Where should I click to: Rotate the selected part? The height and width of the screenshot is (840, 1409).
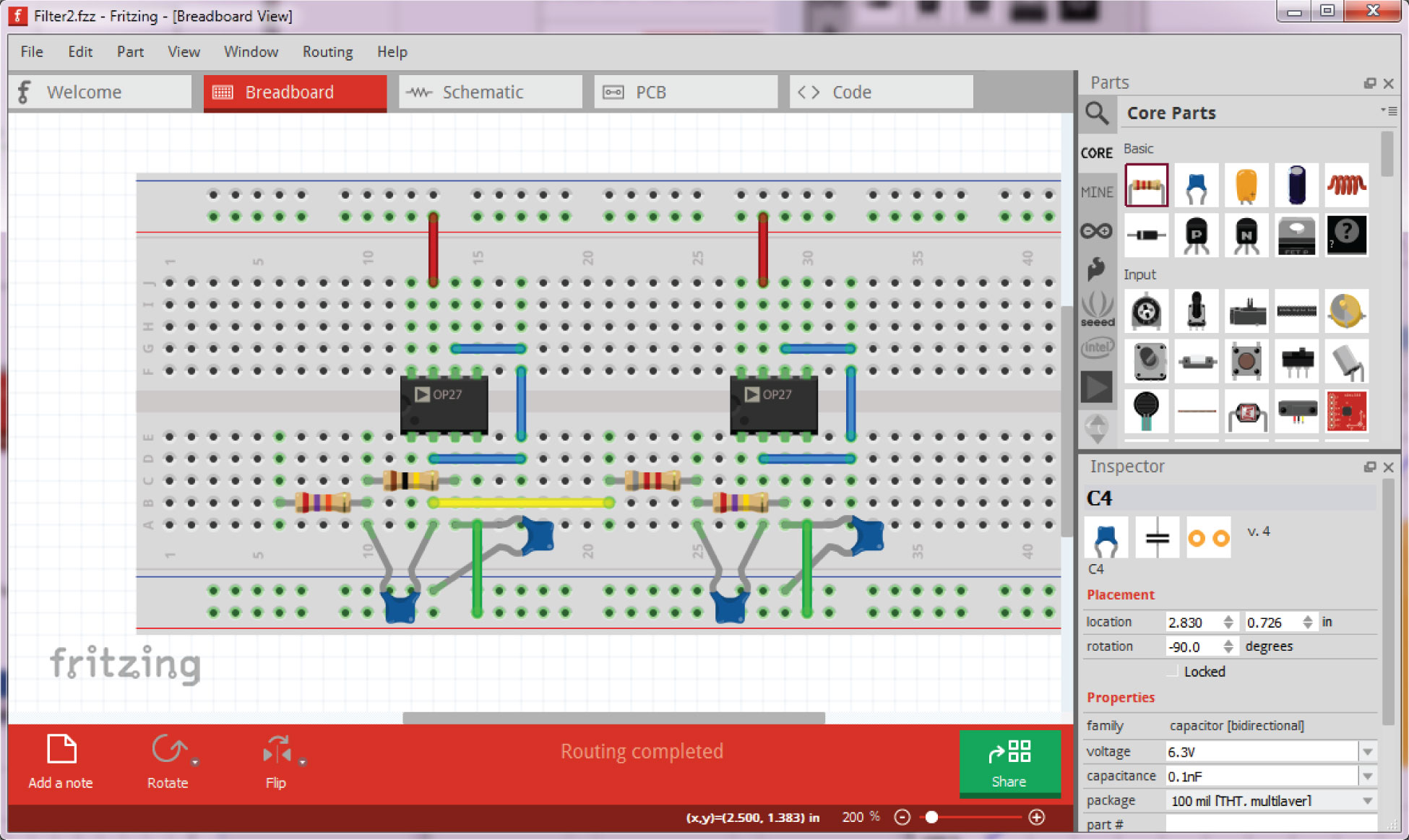click(x=168, y=762)
